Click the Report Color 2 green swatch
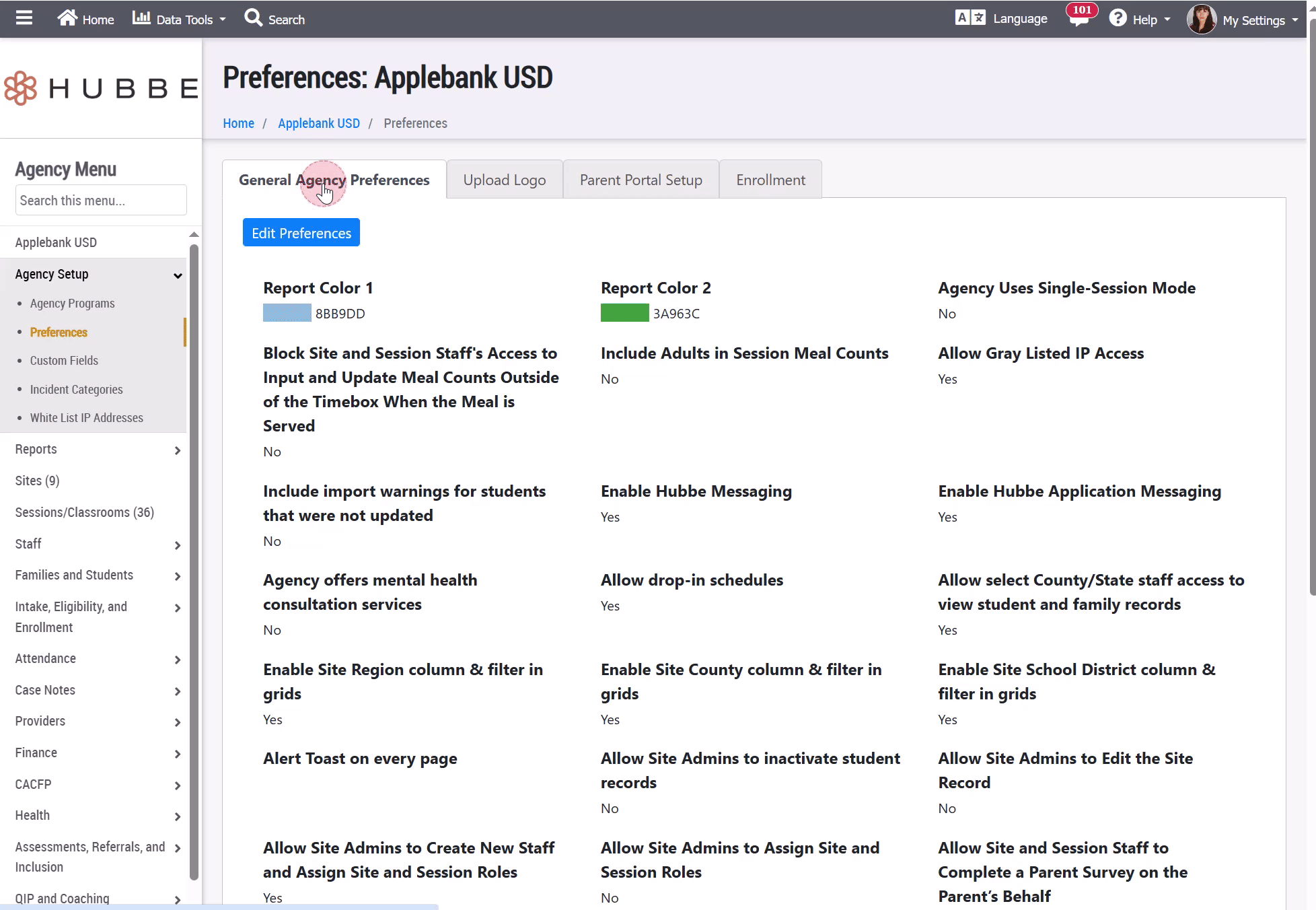 tap(624, 313)
